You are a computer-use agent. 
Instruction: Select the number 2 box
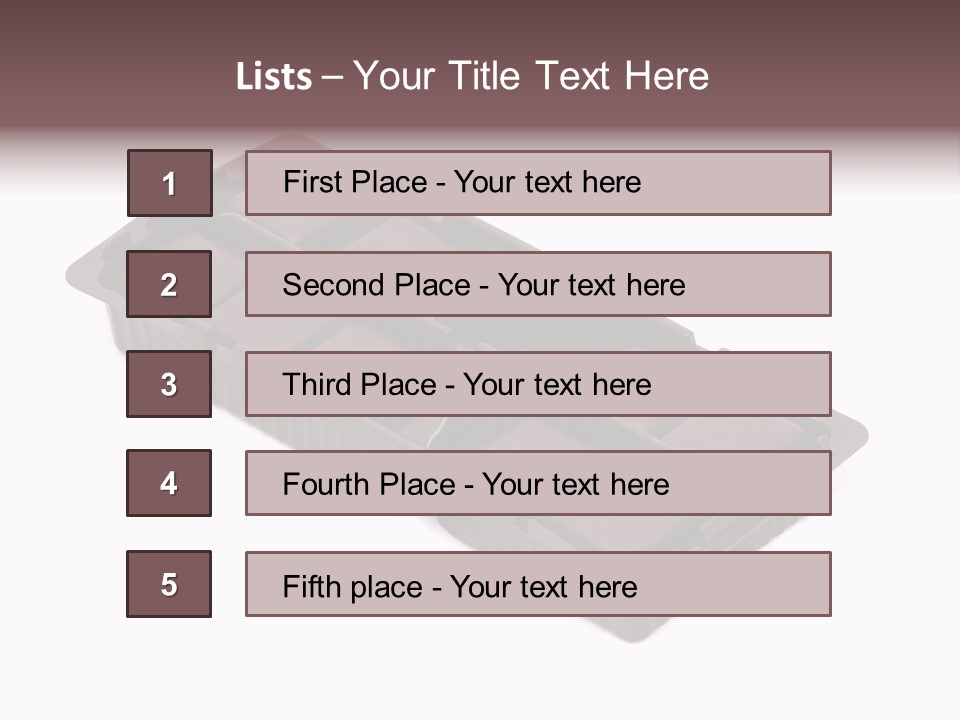pos(169,284)
